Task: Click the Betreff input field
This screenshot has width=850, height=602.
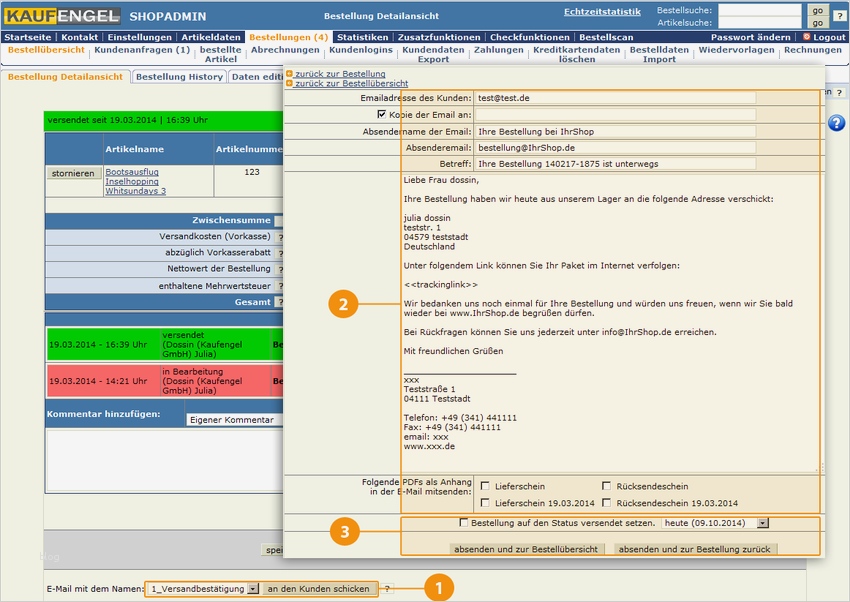Action: point(616,164)
